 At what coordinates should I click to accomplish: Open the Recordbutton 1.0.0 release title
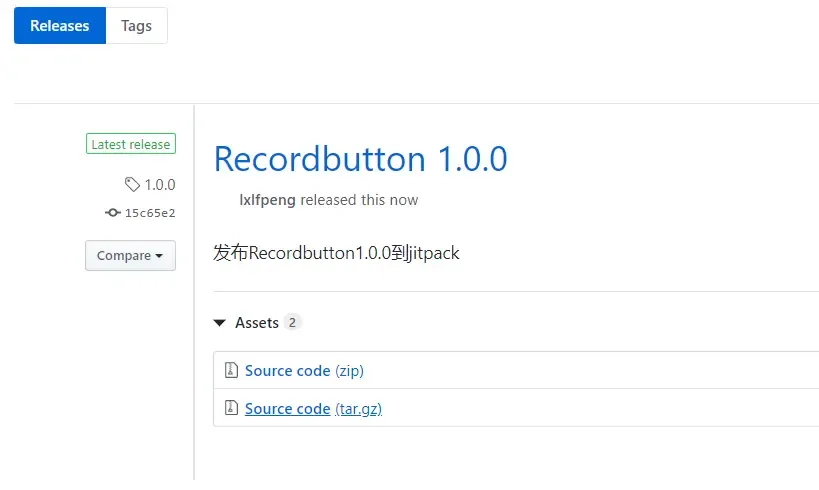[360, 159]
